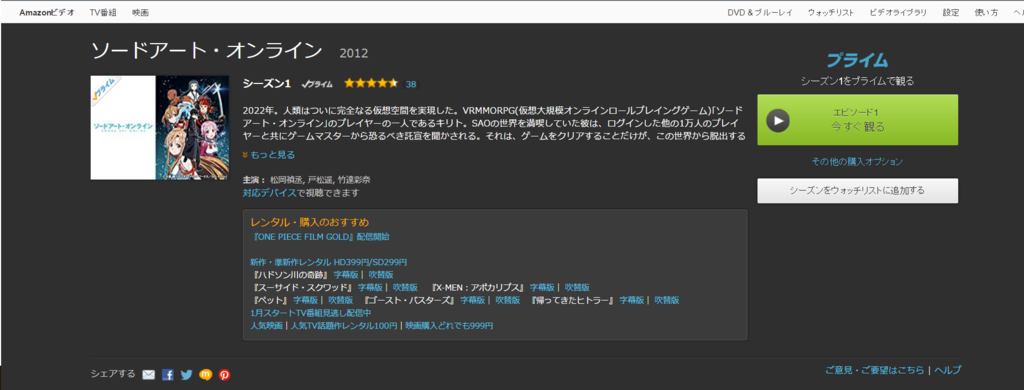Screen dimensions: 1024x390
Task: Share via the orange mixi icon
Action: pyautogui.click(x=206, y=375)
